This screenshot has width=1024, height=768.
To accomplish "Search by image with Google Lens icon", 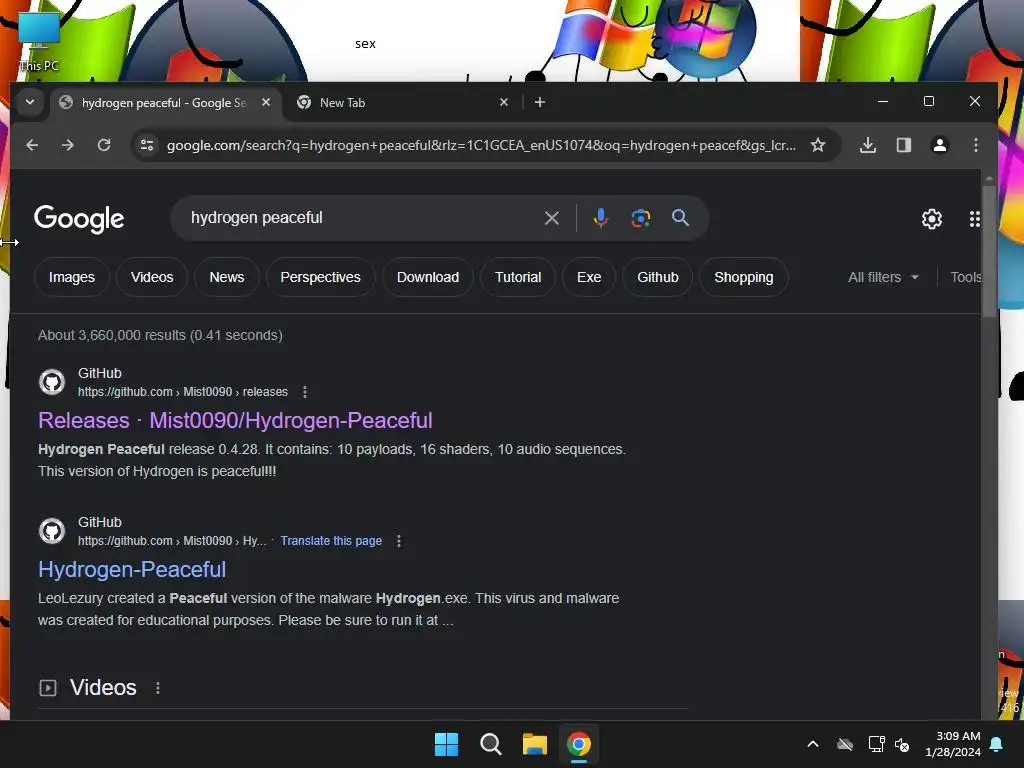I will (x=641, y=218).
